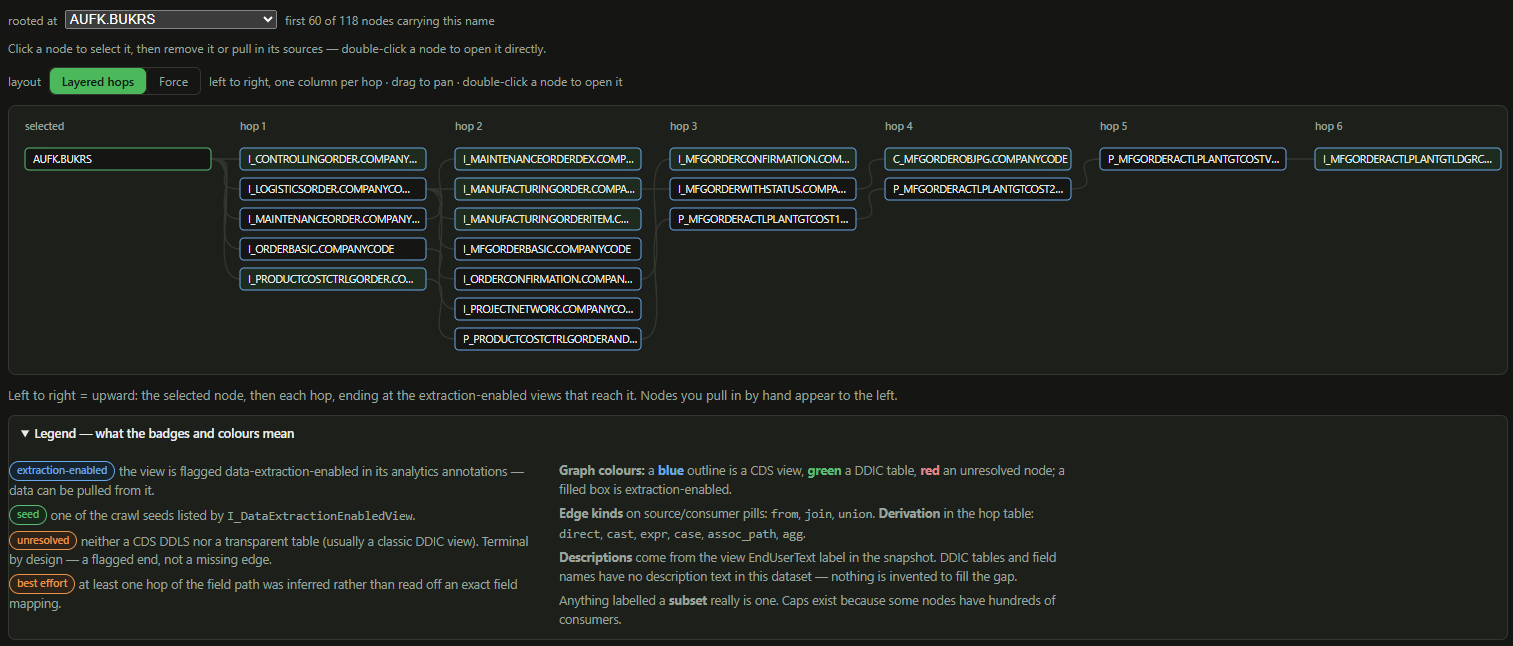The height and width of the screenshot is (646, 1513).
Task: Select the P_MFGORDERACTLPLANTGTCOST1… node
Action: [x=763, y=219]
